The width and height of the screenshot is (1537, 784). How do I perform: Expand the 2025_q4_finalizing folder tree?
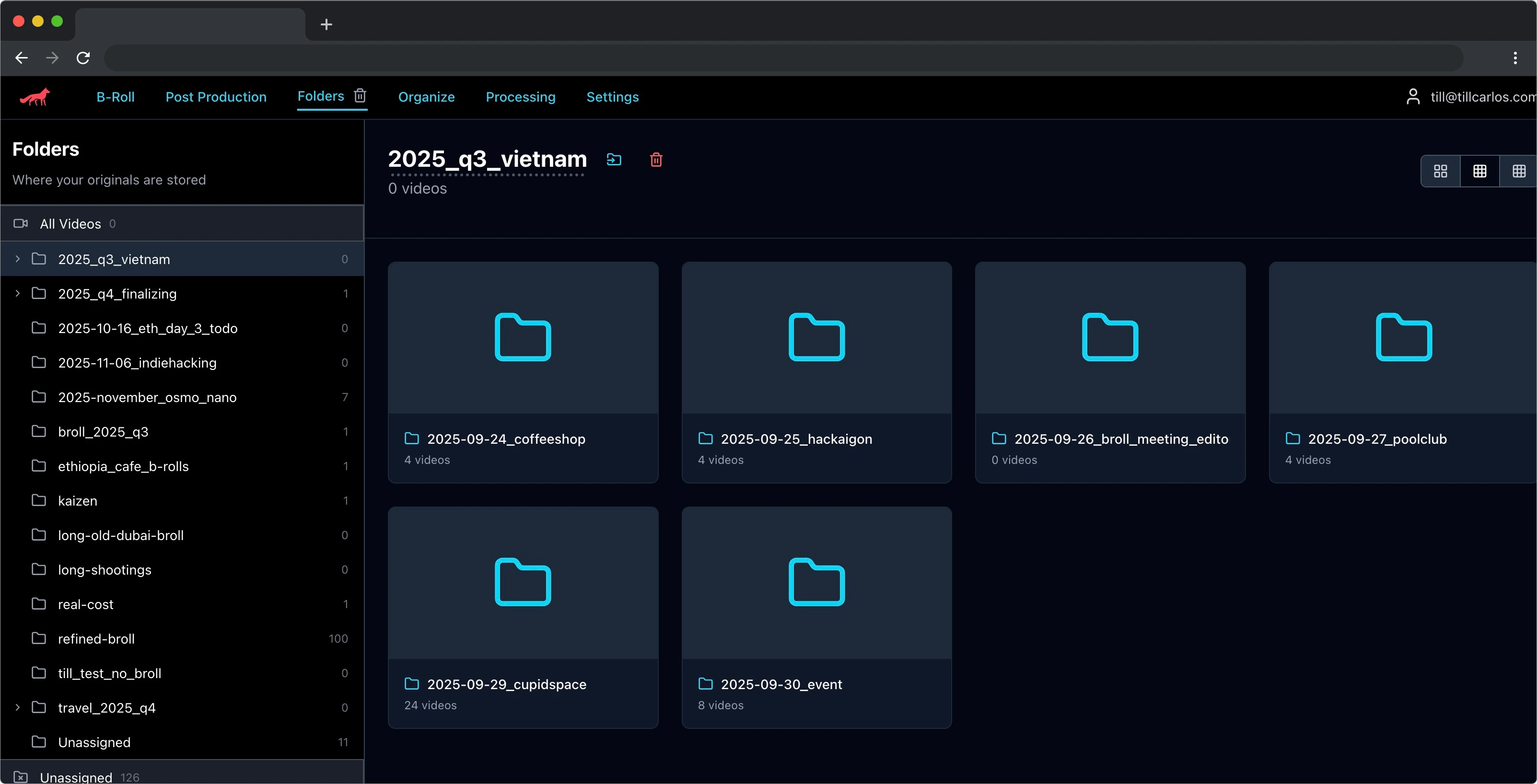(x=17, y=293)
